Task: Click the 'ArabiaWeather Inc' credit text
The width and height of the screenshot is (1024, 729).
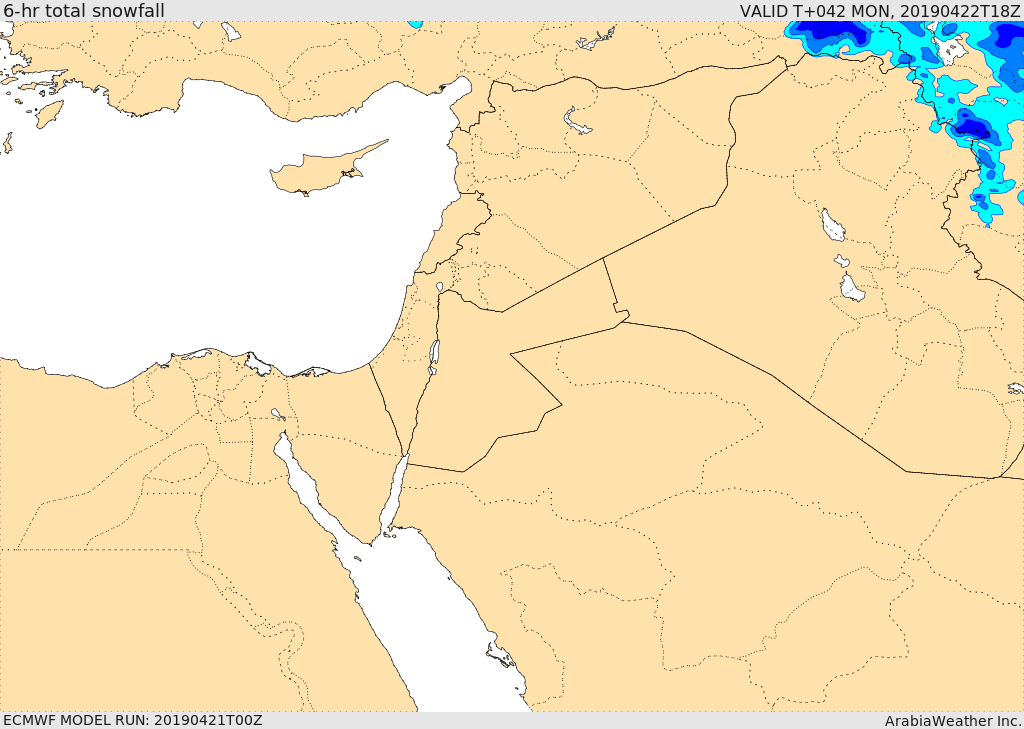Action: (953, 721)
